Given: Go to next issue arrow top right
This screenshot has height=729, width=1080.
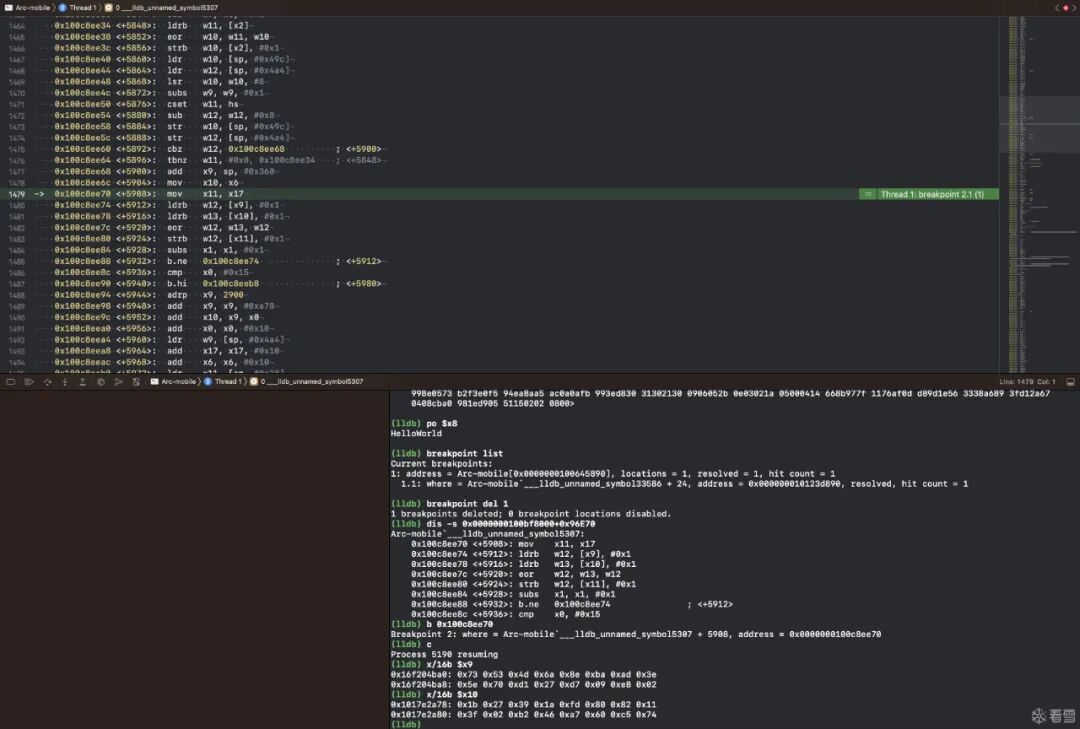Looking at the screenshot, I should click(1073, 8).
